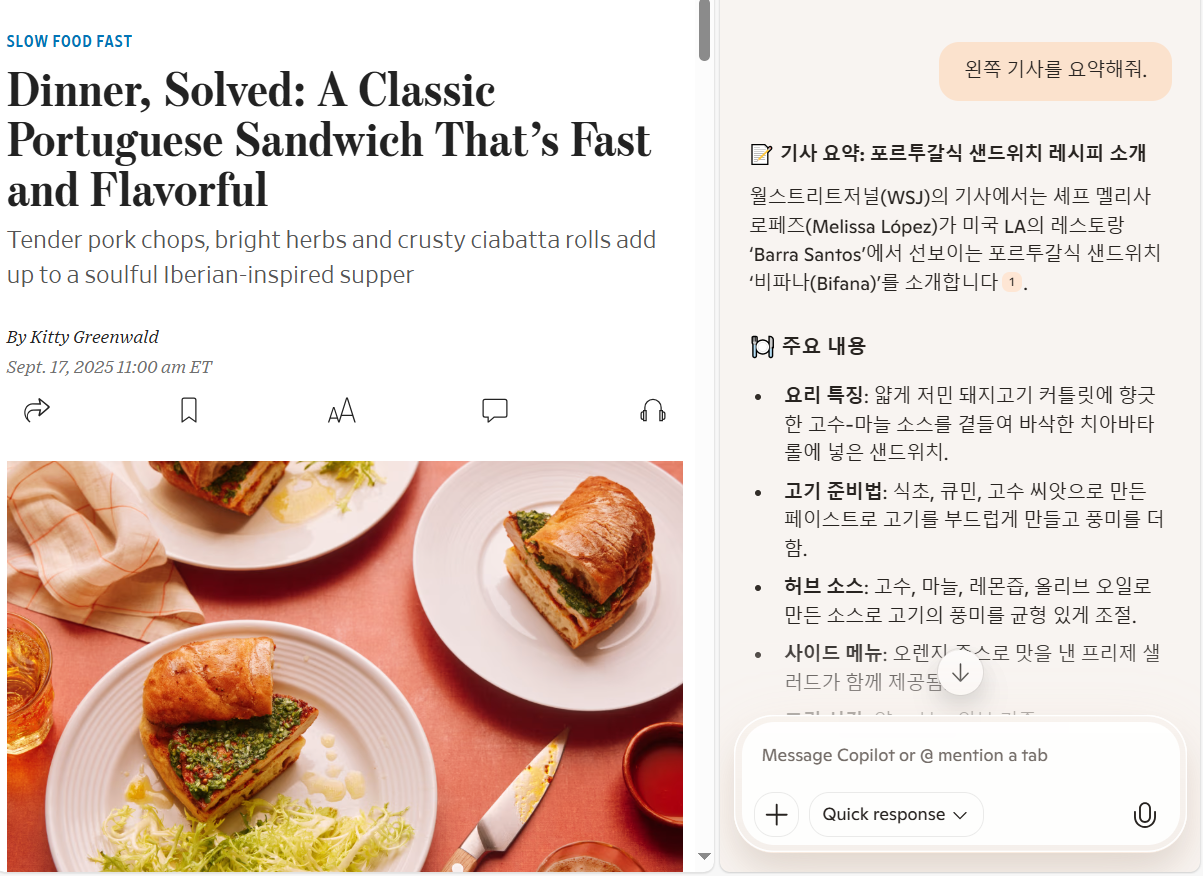Listen to the article via the headphones icon
Screen dimensions: 1203x876
653,411
